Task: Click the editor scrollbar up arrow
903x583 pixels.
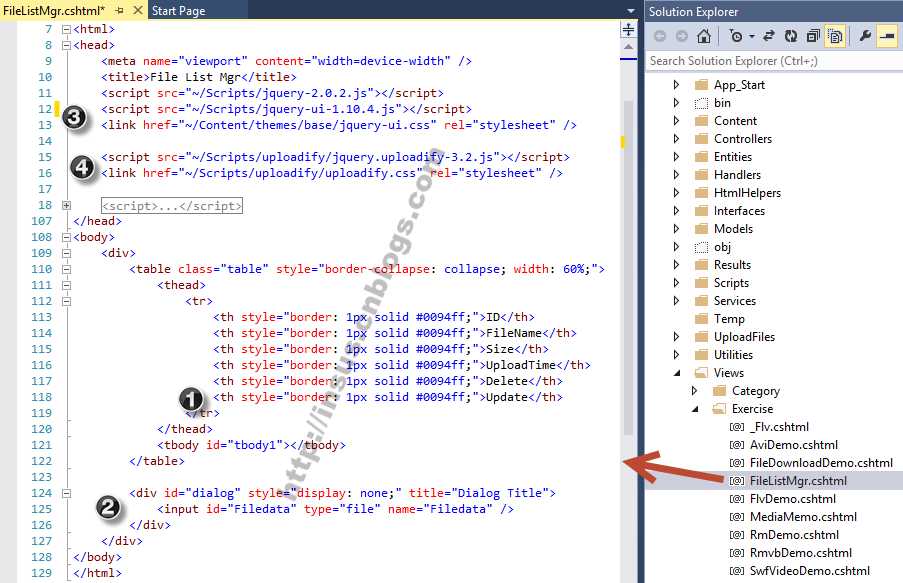Action: coord(628,47)
